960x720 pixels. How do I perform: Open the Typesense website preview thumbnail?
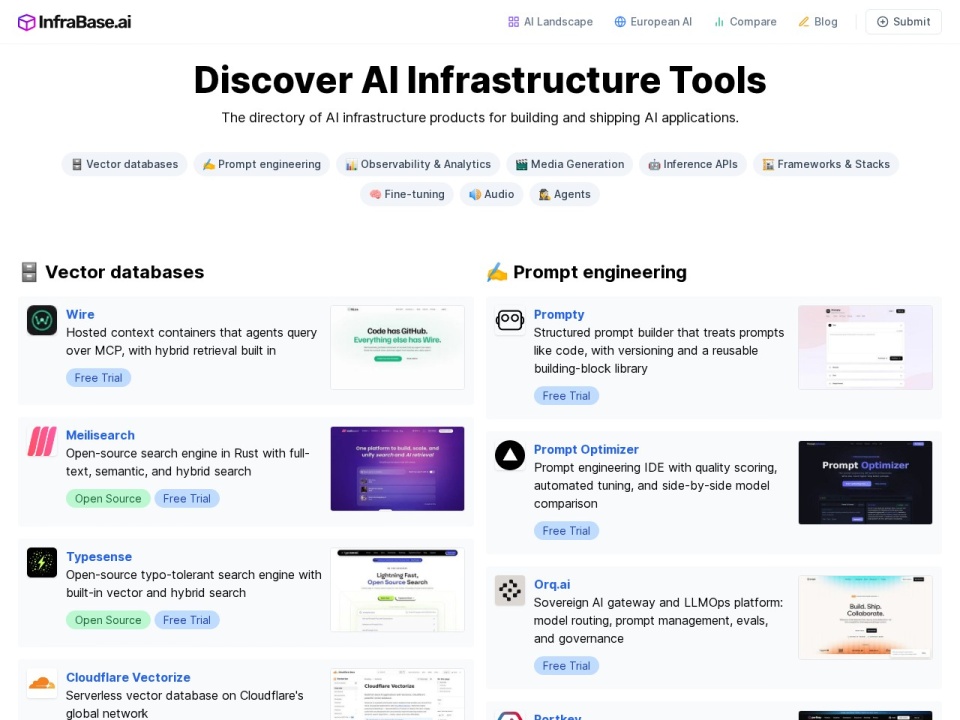coord(397,590)
